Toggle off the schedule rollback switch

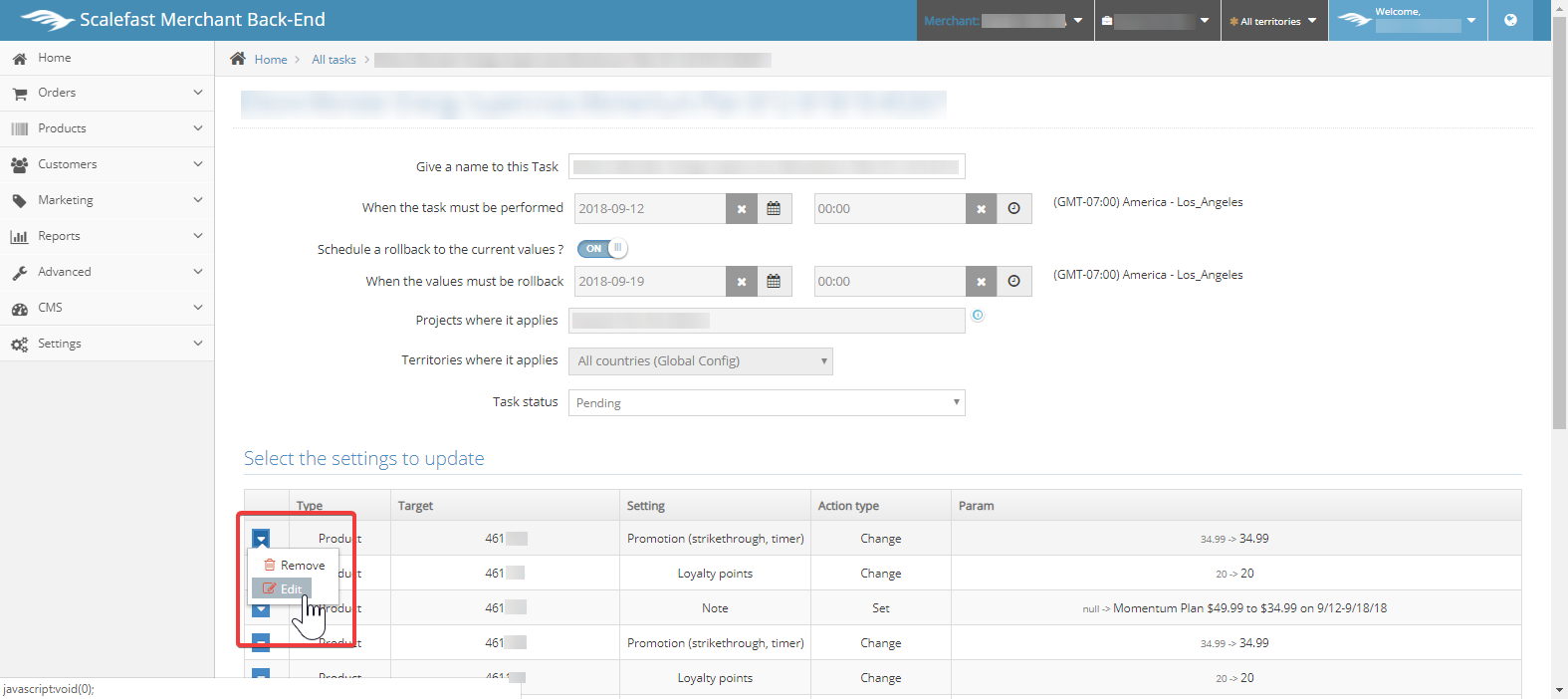602,249
